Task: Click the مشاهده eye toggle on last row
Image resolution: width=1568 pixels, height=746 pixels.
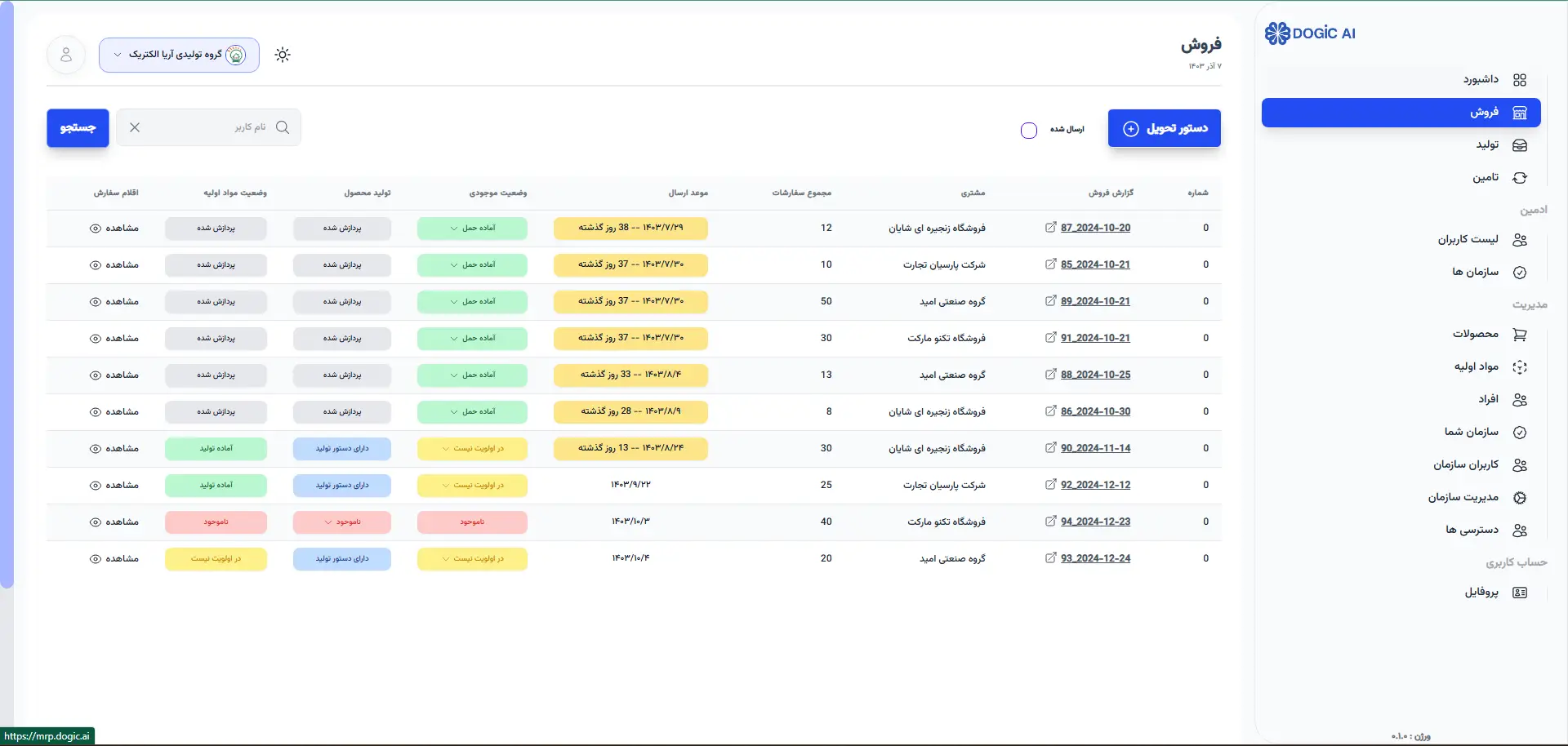Action: pos(96,558)
